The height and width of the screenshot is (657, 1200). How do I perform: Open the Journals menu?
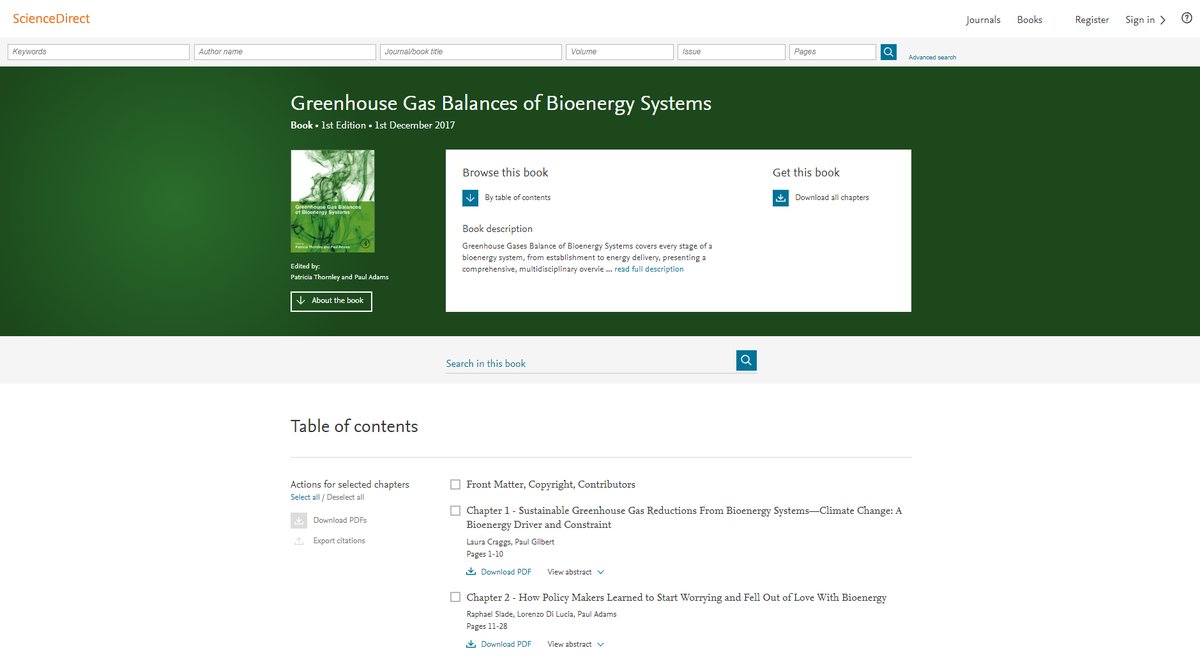pyautogui.click(x=982, y=20)
